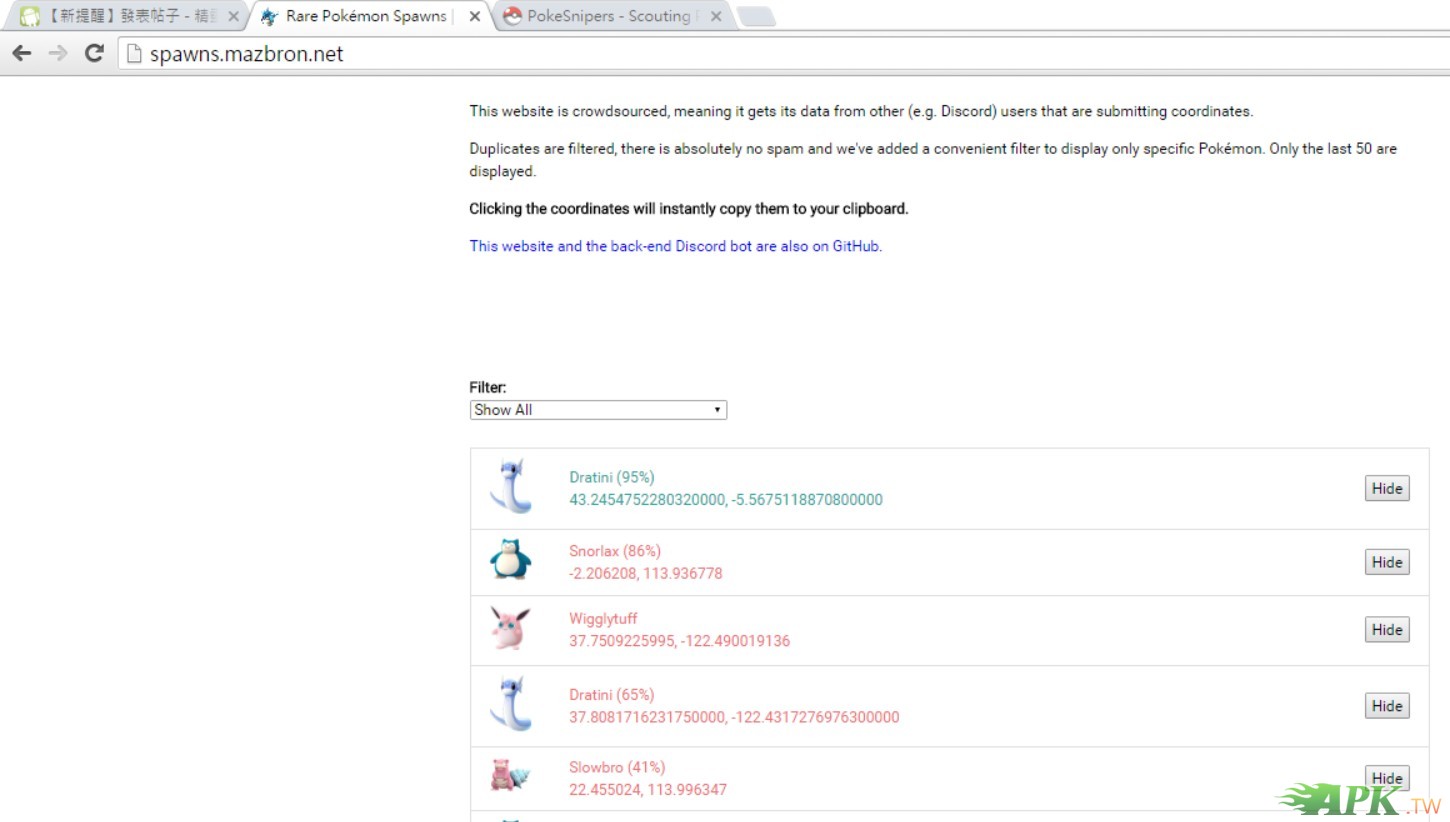Go back to the previous page

tap(22, 53)
